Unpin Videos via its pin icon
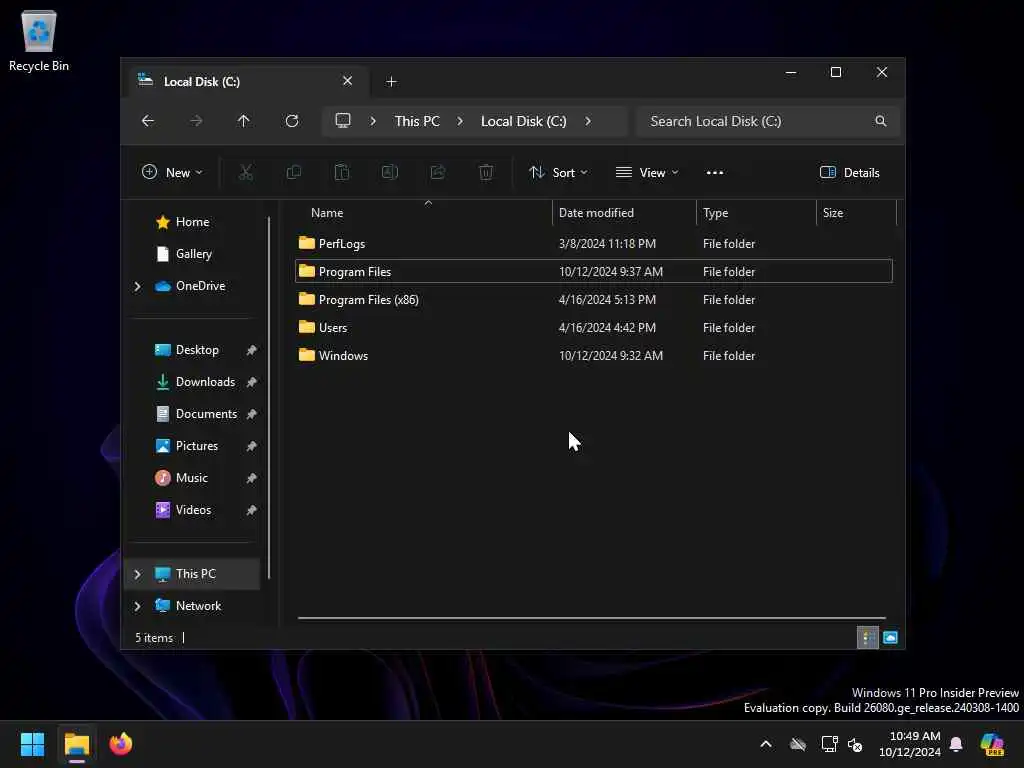Viewport: 1024px width, 768px height. [251, 510]
